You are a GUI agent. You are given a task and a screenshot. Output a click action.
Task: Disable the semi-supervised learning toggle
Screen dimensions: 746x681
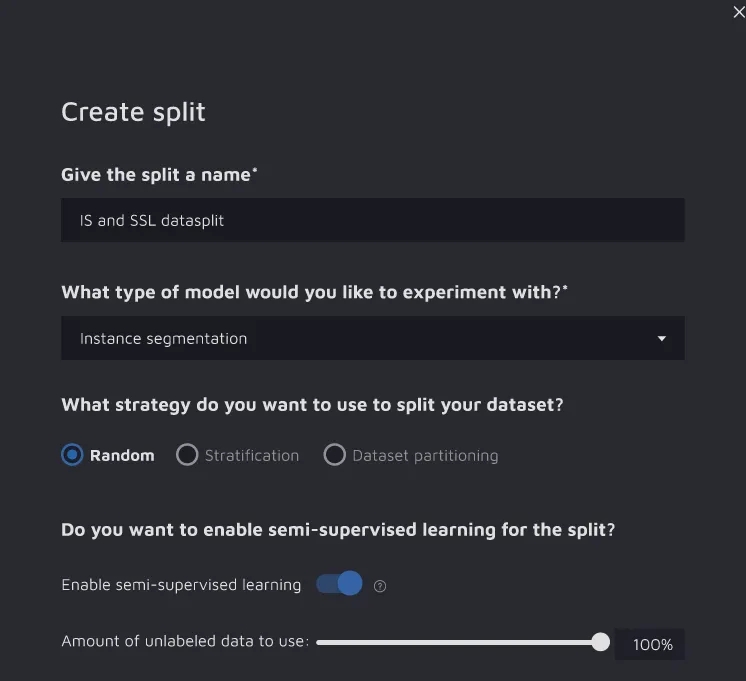[340, 584]
